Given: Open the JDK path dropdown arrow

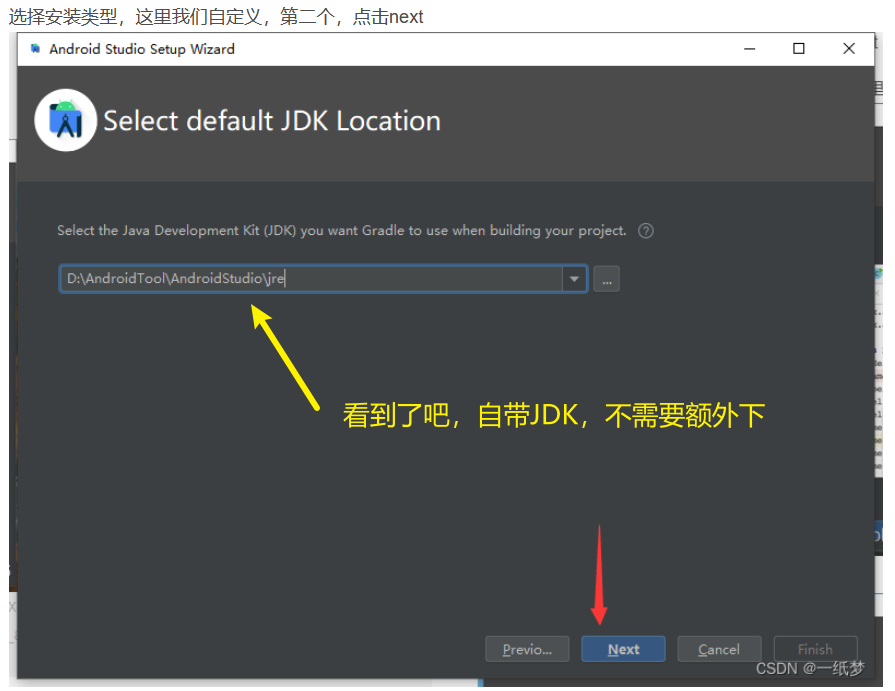Looking at the screenshot, I should [574, 279].
